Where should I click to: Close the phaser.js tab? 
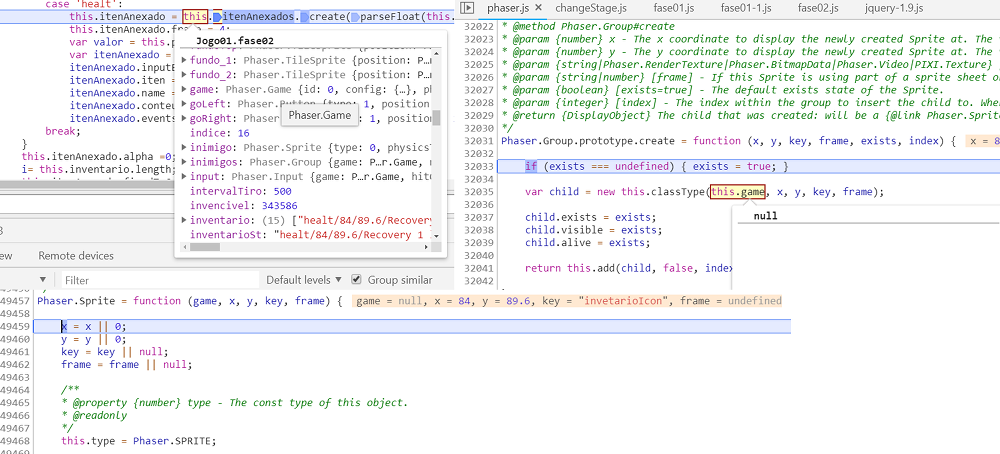click(x=538, y=8)
